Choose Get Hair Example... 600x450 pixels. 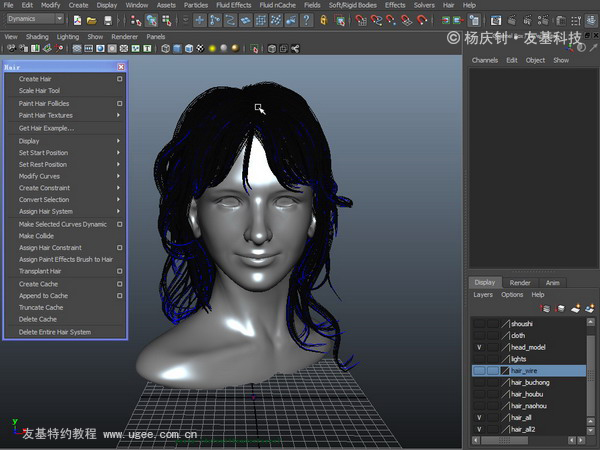pyautogui.click(x=46, y=128)
